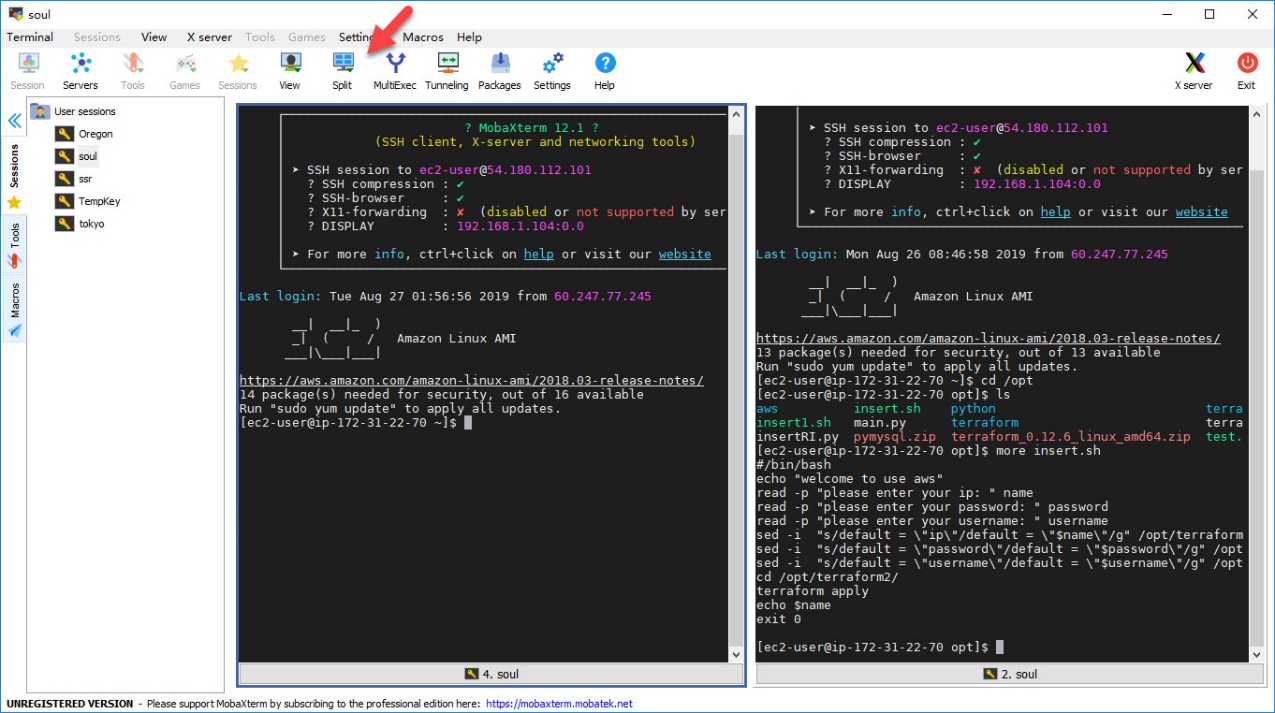Open the Macros menu
The image size is (1275, 713).
click(423, 37)
